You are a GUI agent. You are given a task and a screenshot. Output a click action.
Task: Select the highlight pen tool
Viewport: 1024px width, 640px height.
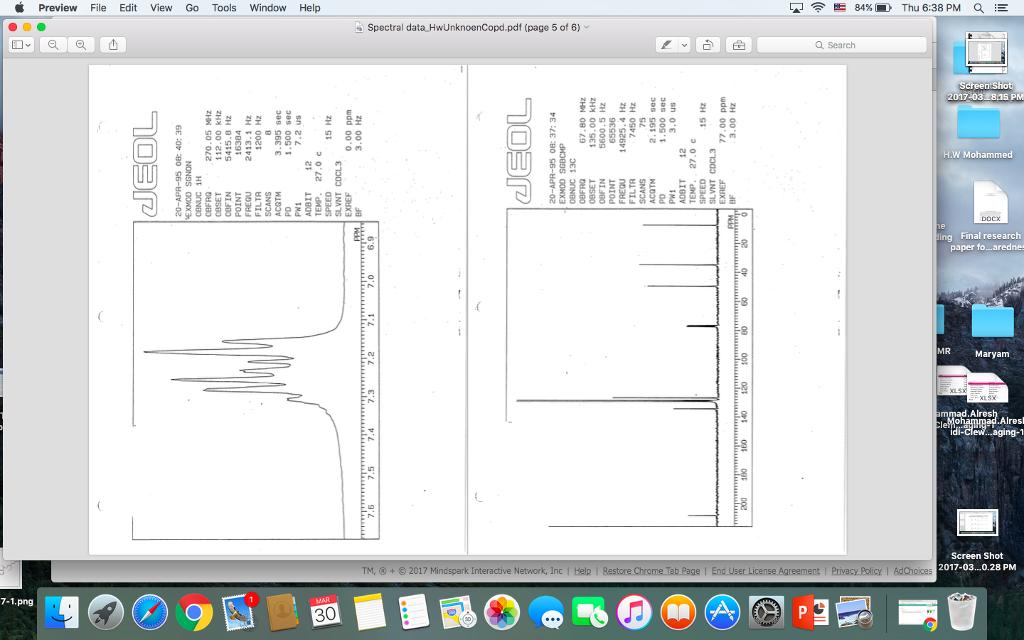click(666, 45)
